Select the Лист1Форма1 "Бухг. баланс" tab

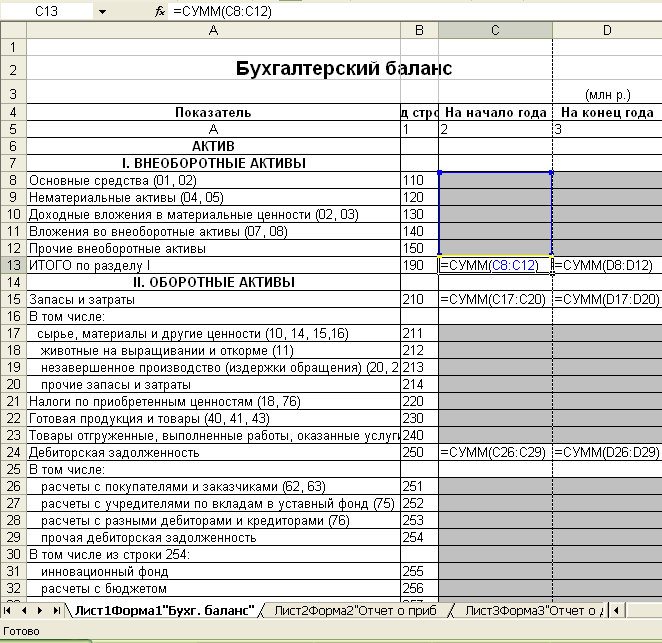[x=160, y=610]
